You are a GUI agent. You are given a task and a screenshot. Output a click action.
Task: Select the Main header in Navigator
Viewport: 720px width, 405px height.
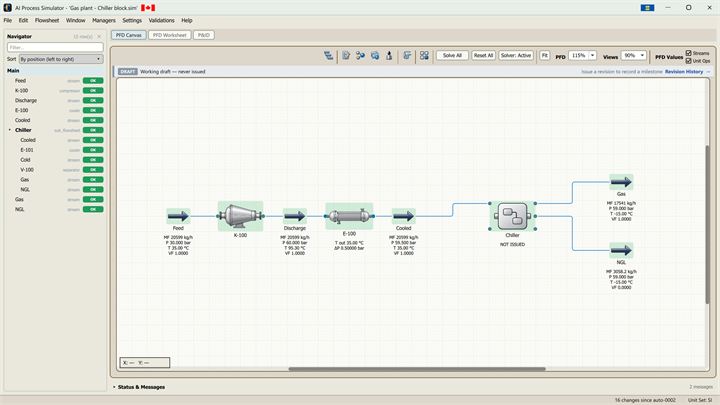(x=55, y=71)
